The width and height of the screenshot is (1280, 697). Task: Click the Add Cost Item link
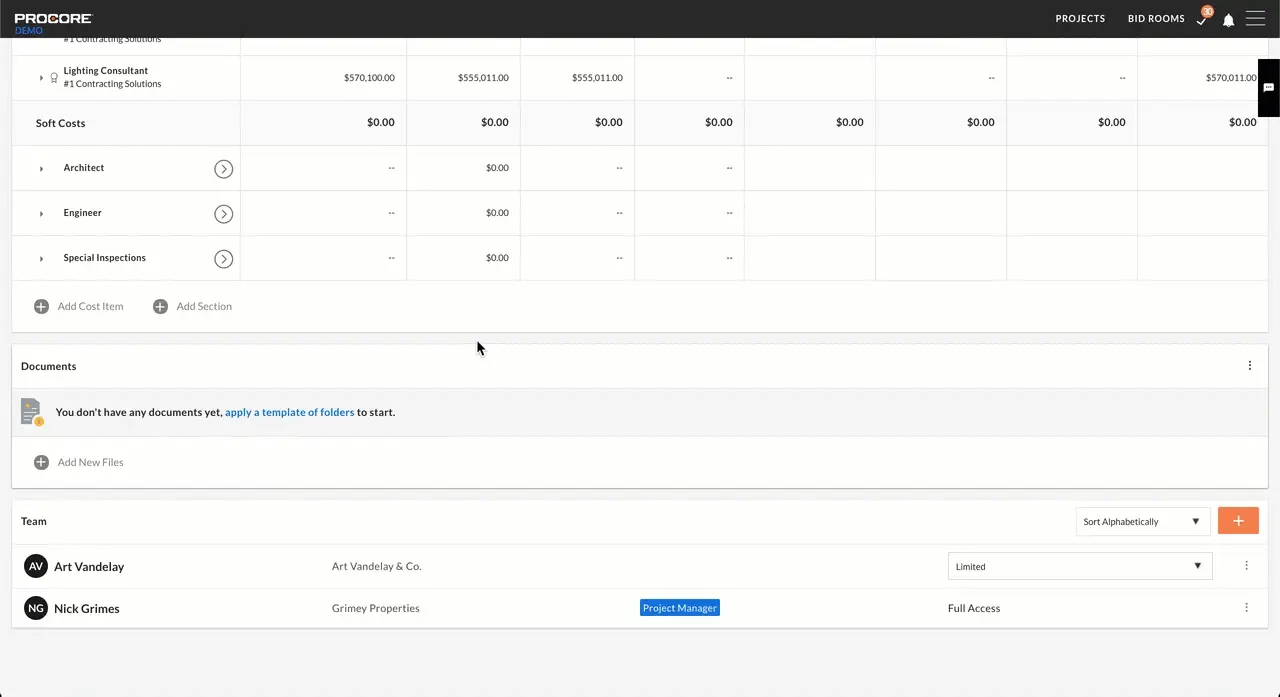[90, 307]
